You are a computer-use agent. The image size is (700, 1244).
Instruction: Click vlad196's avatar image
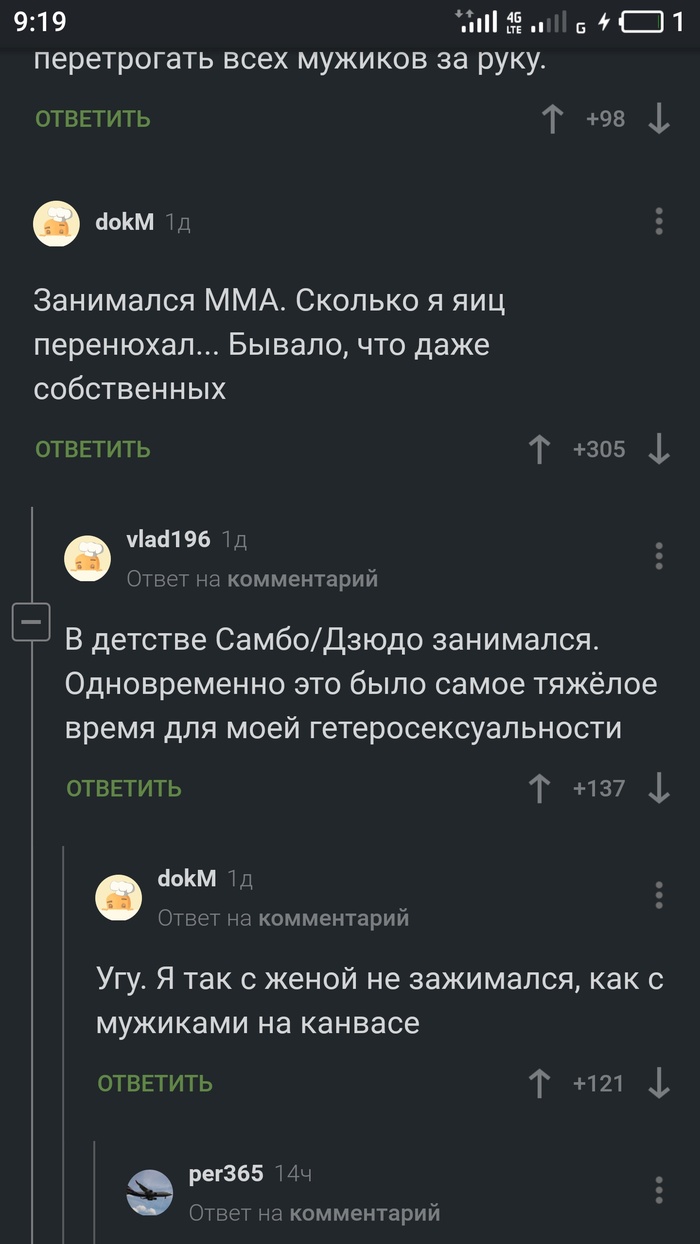[x=88, y=557]
